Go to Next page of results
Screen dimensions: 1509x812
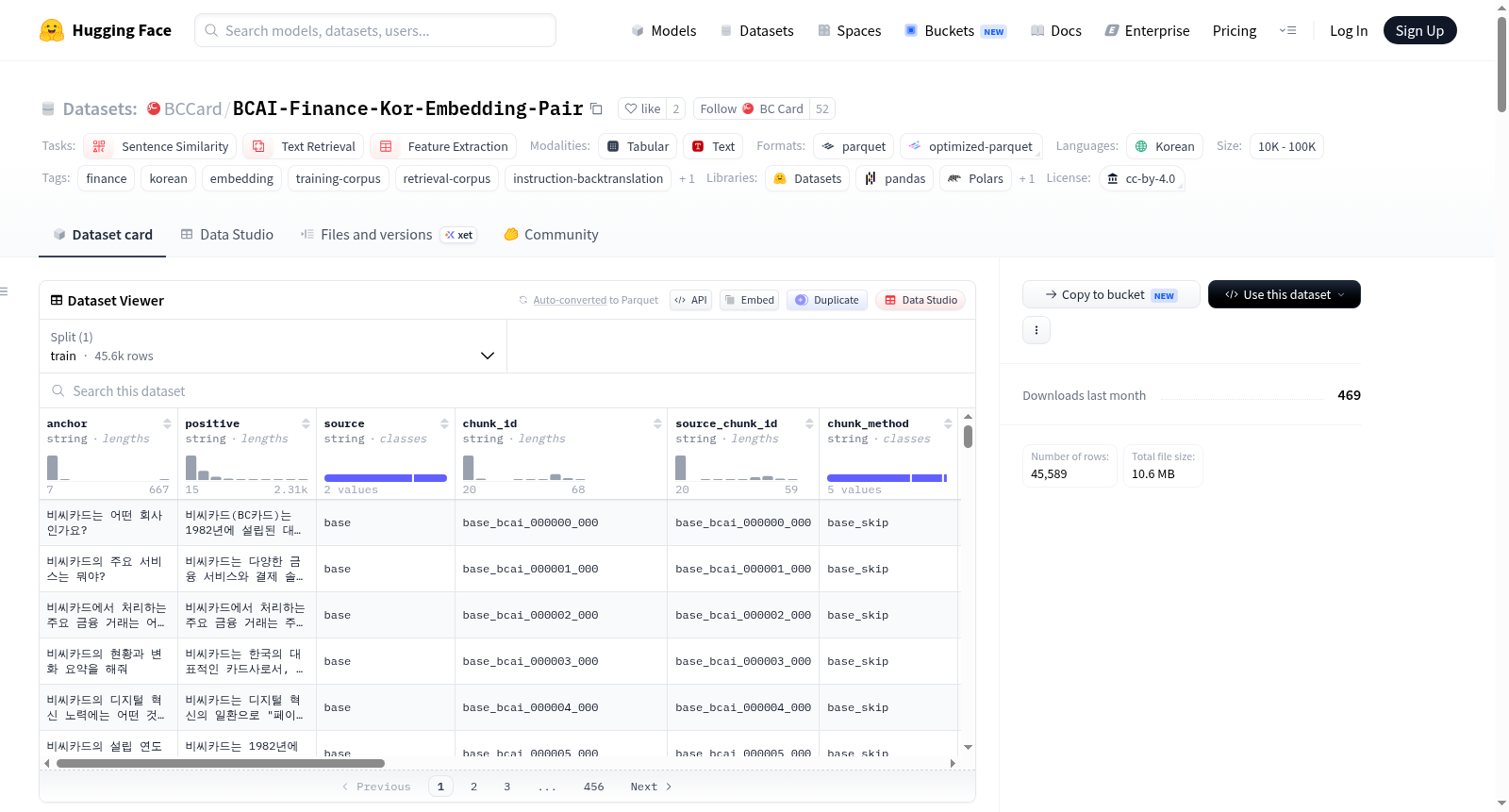pyautogui.click(x=651, y=787)
